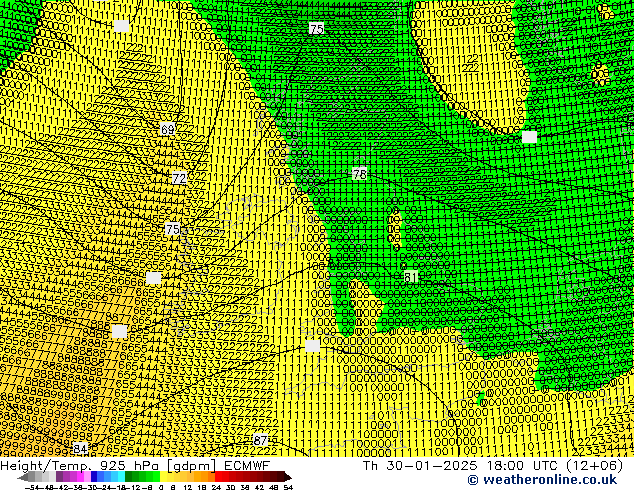Click the 87 contour height label
The height and width of the screenshot is (490, 634).
coord(260,440)
